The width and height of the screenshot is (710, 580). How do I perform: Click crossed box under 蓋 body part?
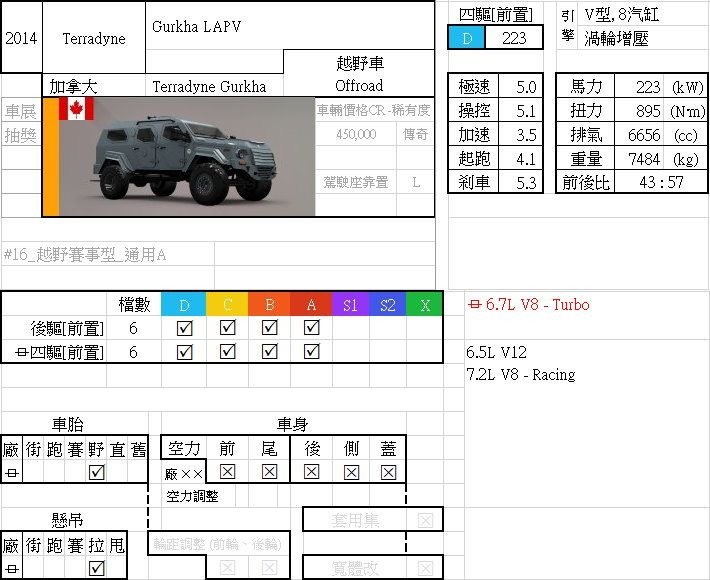pyautogui.click(x=388, y=473)
